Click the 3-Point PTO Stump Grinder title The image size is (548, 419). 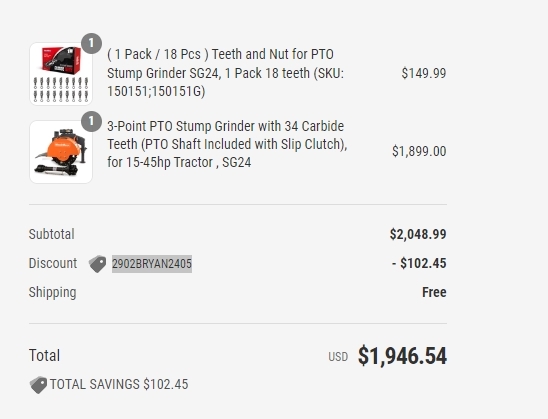[227, 144]
